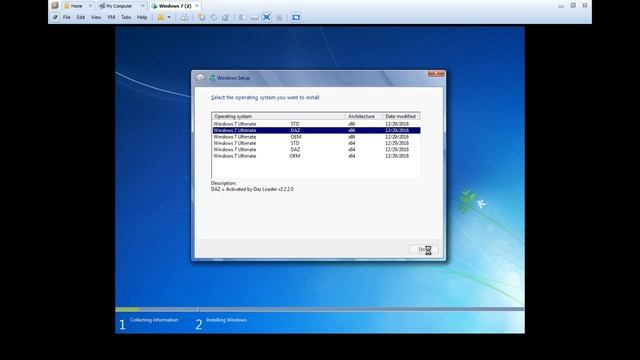Select the Windows 7 (2) tab
The image size is (640, 360).
click(x=175, y=6)
